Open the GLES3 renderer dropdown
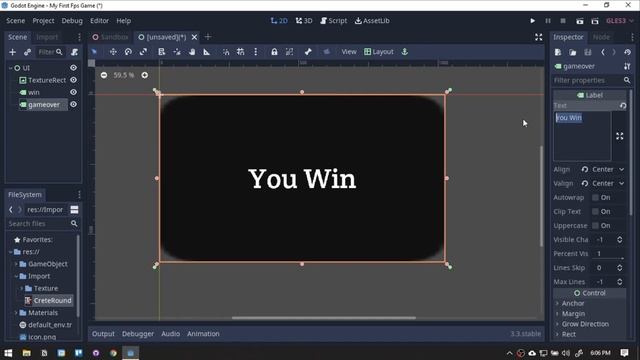Screen dimensions: 640x360 click(620, 21)
